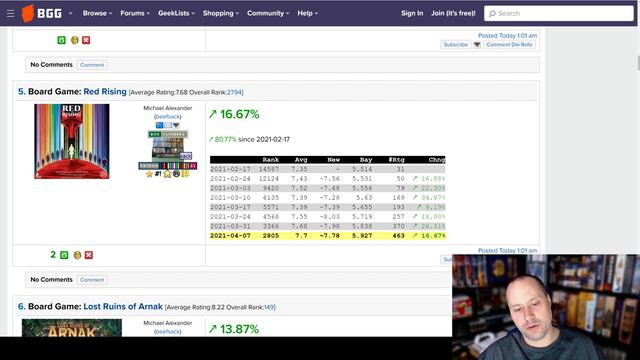Viewport: 640px width, 360px height.
Task: Click the page scrollbar thumb
Action: point(638,63)
